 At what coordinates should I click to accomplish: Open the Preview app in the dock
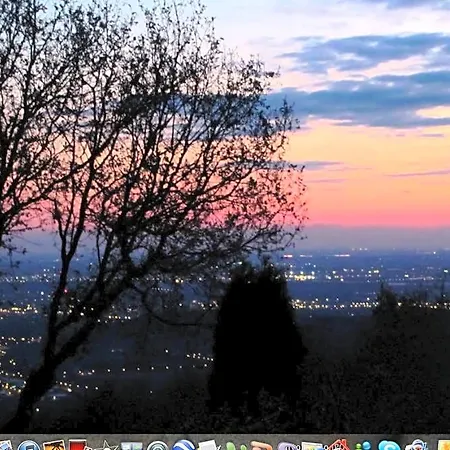[x=5, y=445]
